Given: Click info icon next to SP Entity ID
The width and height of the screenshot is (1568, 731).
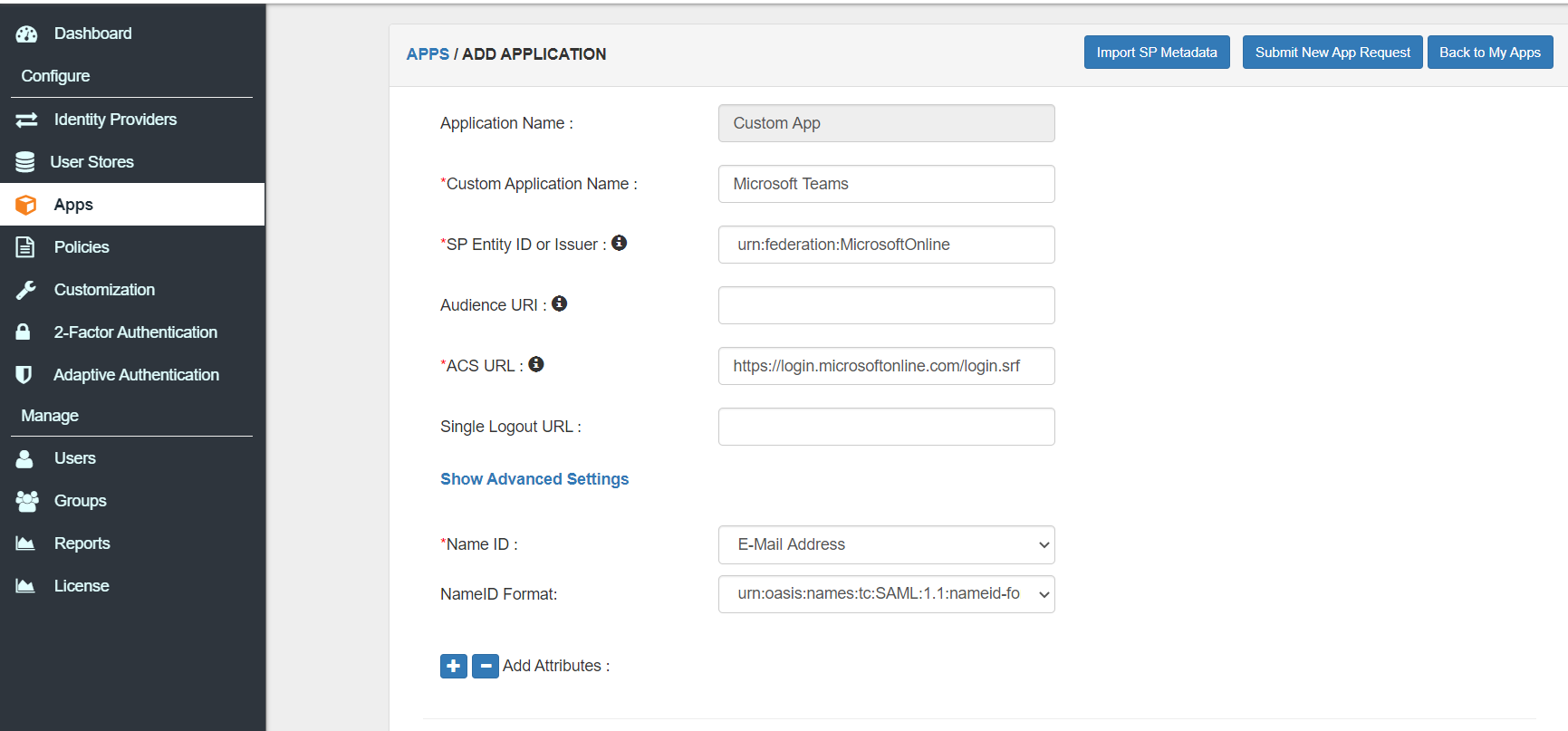Looking at the screenshot, I should tap(620, 243).
